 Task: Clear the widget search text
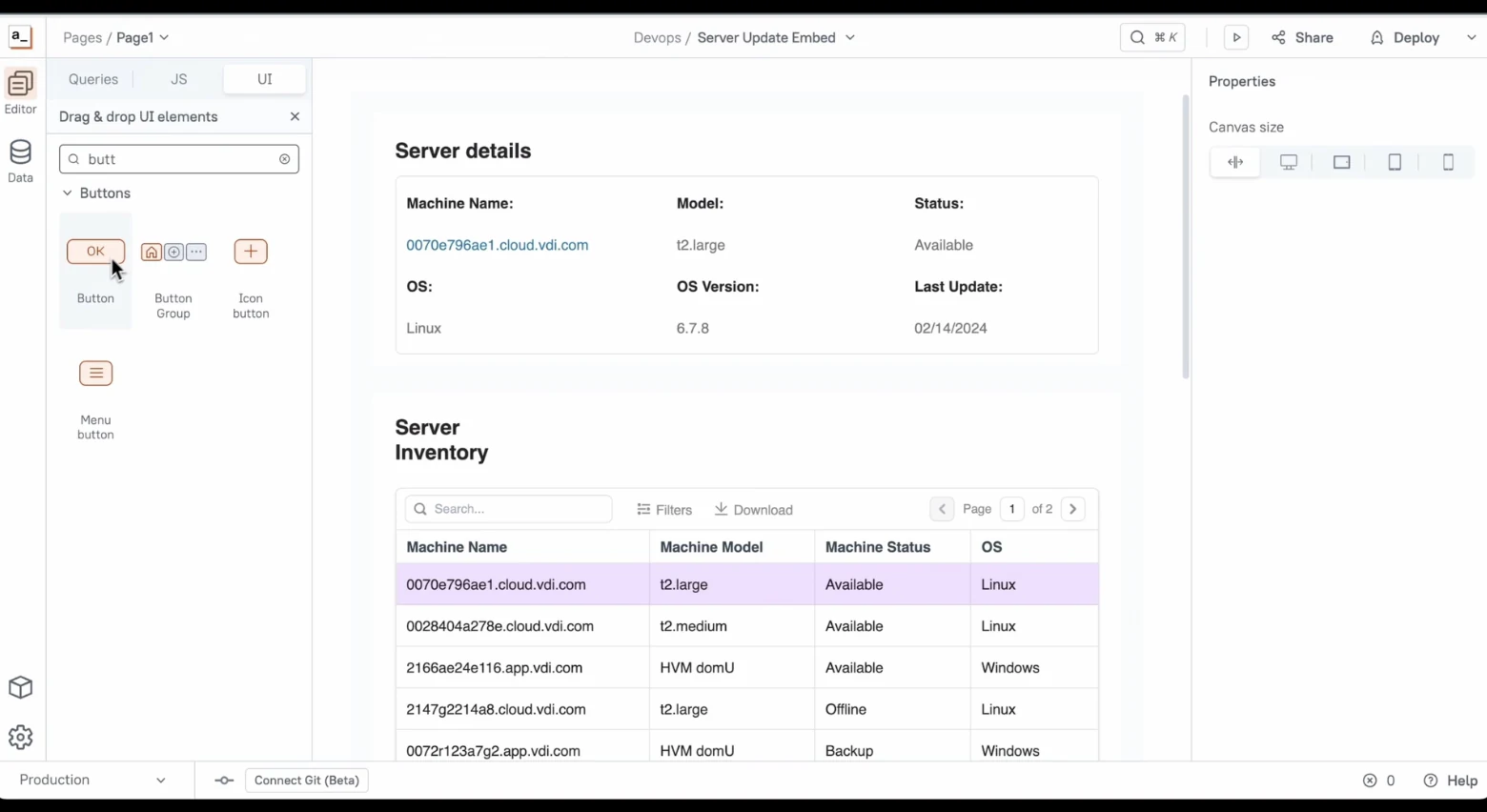[284, 159]
